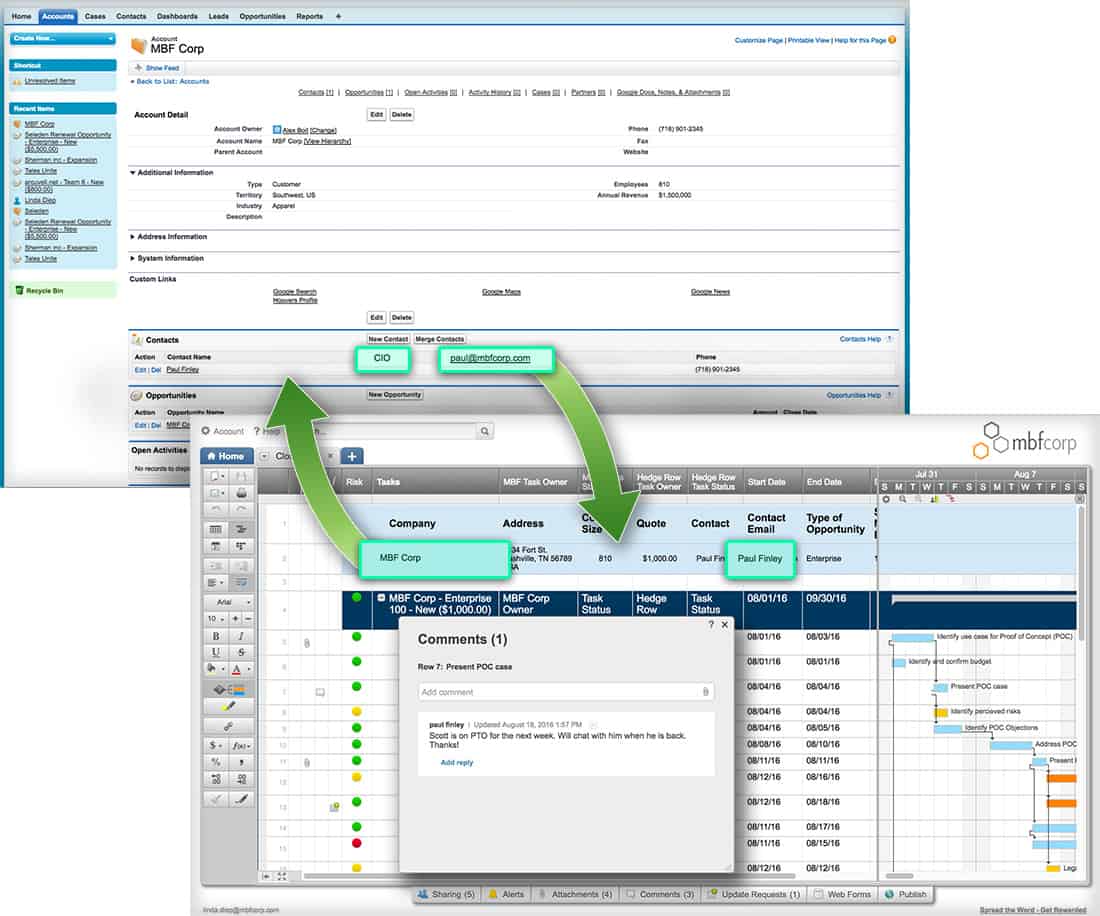Viewport: 1100px width, 916px height.
Task: Collapse the MBF Corp - Enterprise row
Action: 381,598
